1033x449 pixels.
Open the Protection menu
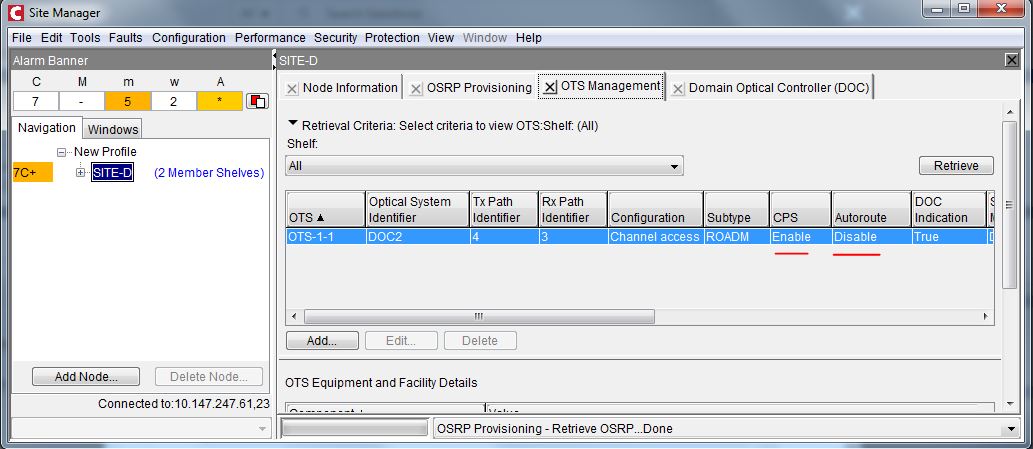(392, 38)
